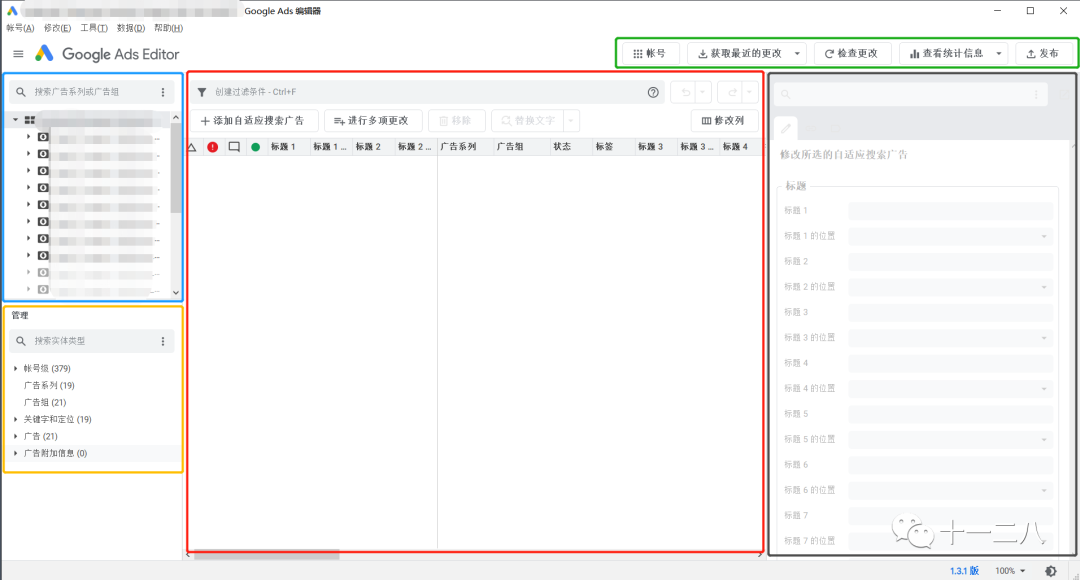Image resolution: width=1080 pixels, height=580 pixels.
Task: Select 广告组 (21) in the manage list
Action: (45, 402)
